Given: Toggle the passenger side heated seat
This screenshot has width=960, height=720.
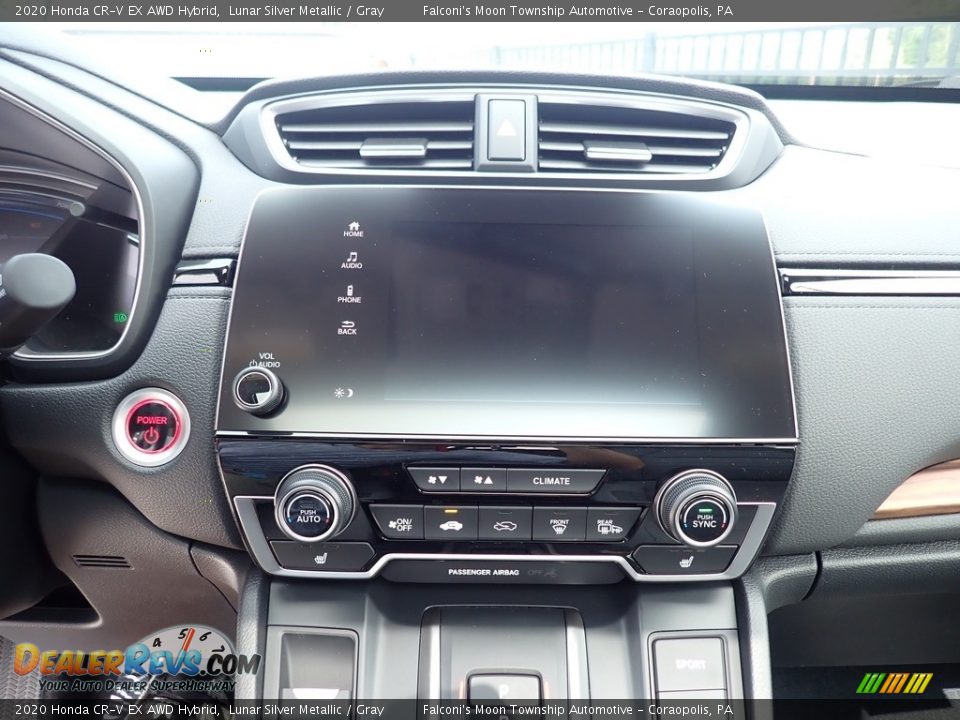Looking at the screenshot, I should coord(688,560).
